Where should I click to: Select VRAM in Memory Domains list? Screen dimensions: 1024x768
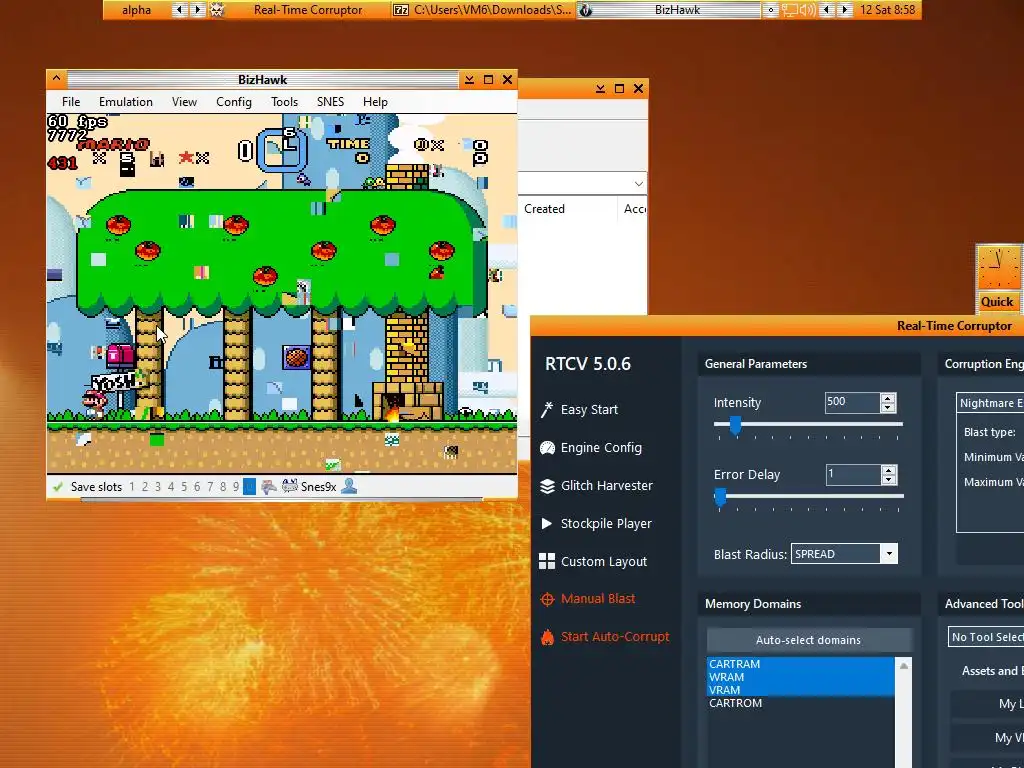pyautogui.click(x=801, y=690)
